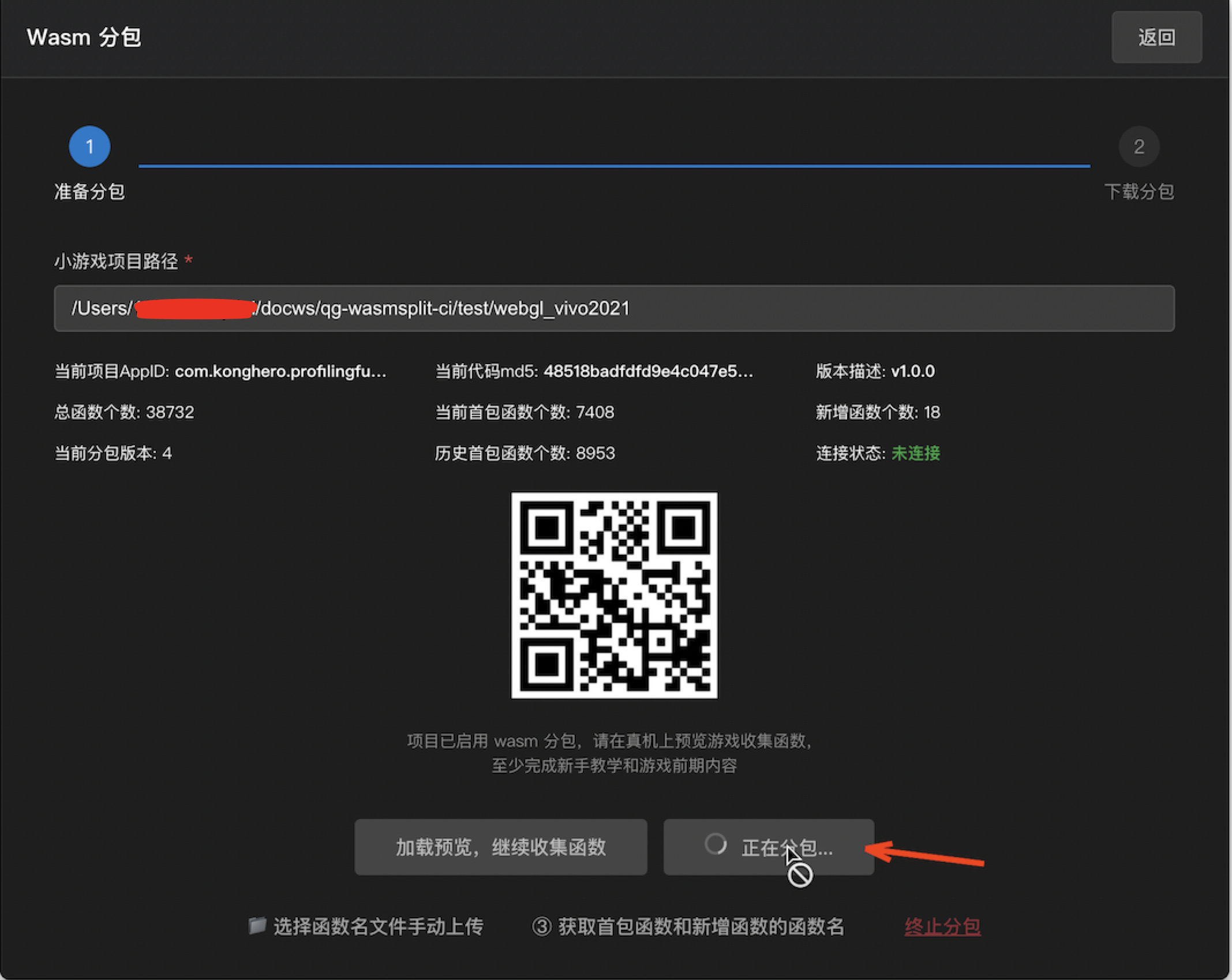Click the blue step progress line
Viewport: 1232px width, 980px height.
[x=614, y=166]
